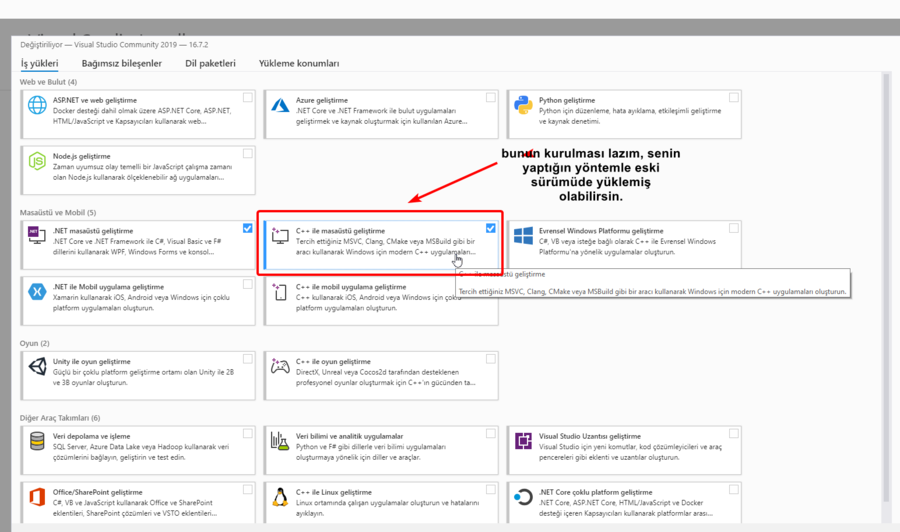Click the Evrensel Windows Platformu logo icon
This screenshot has height=532, width=900.
(523, 235)
